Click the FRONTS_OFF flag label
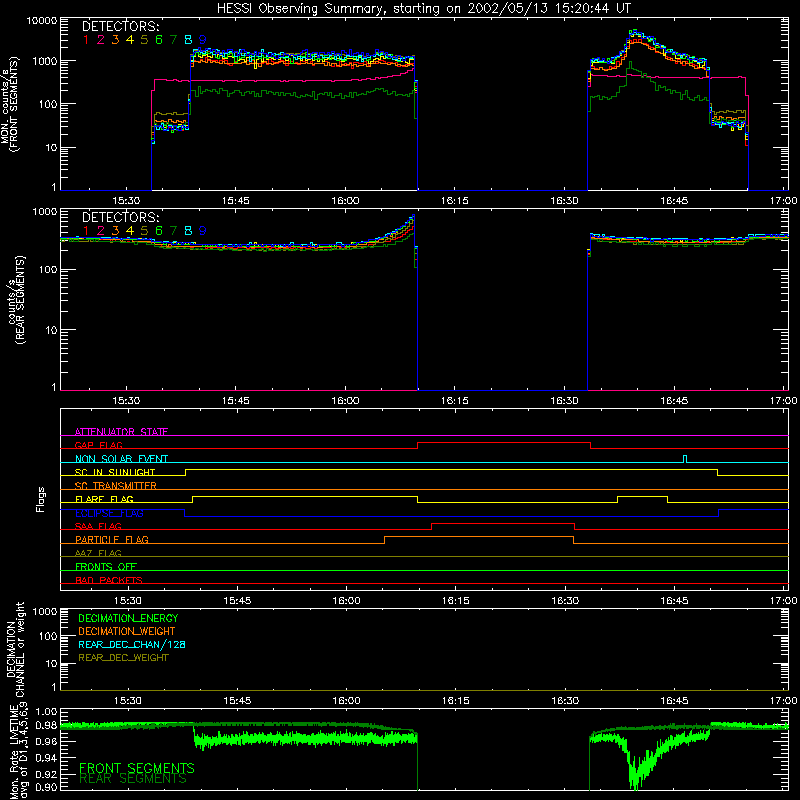Screen dimensions: 800x800 click(106, 567)
